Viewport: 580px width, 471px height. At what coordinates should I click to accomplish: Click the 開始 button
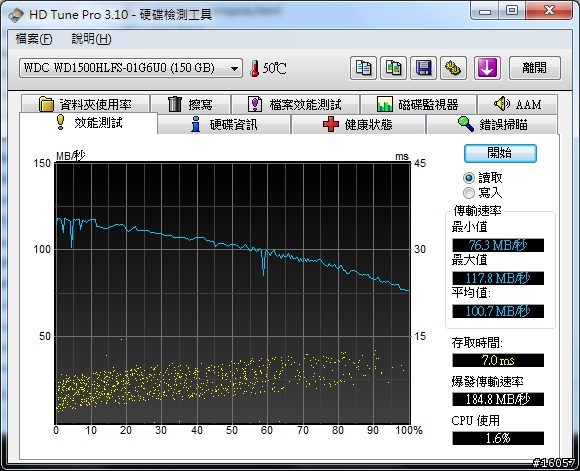500,153
